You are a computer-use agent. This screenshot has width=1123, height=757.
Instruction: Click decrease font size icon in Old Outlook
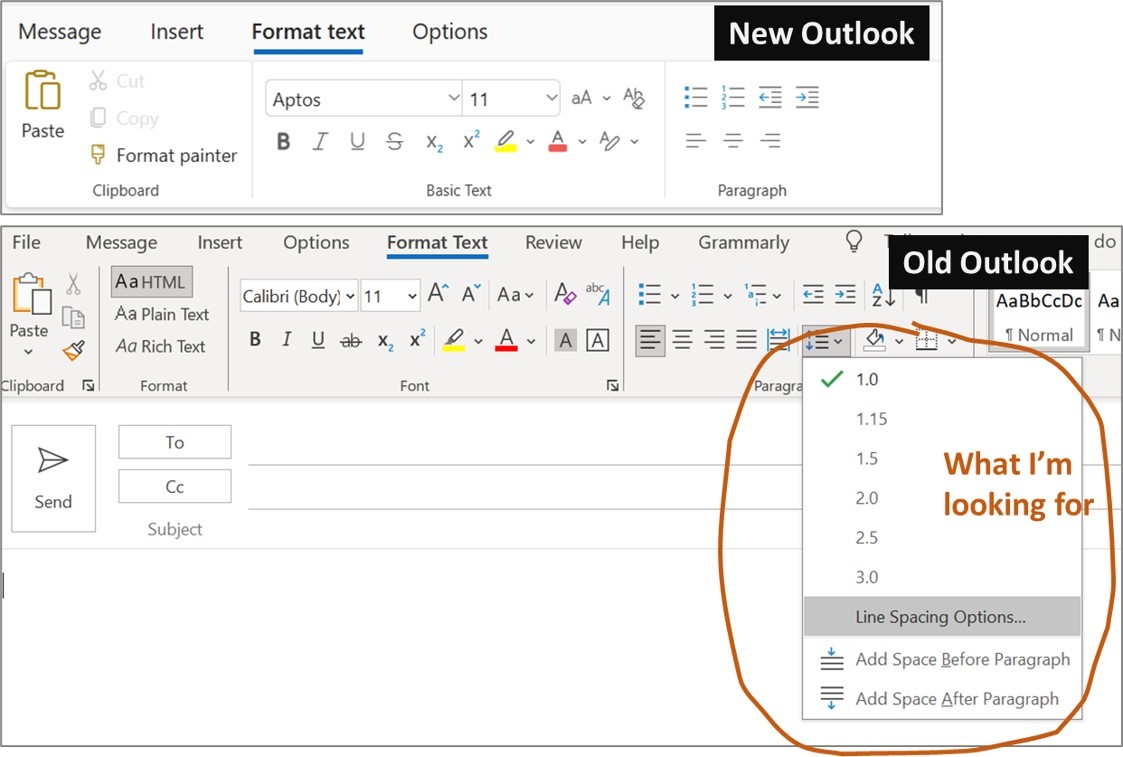coord(471,294)
